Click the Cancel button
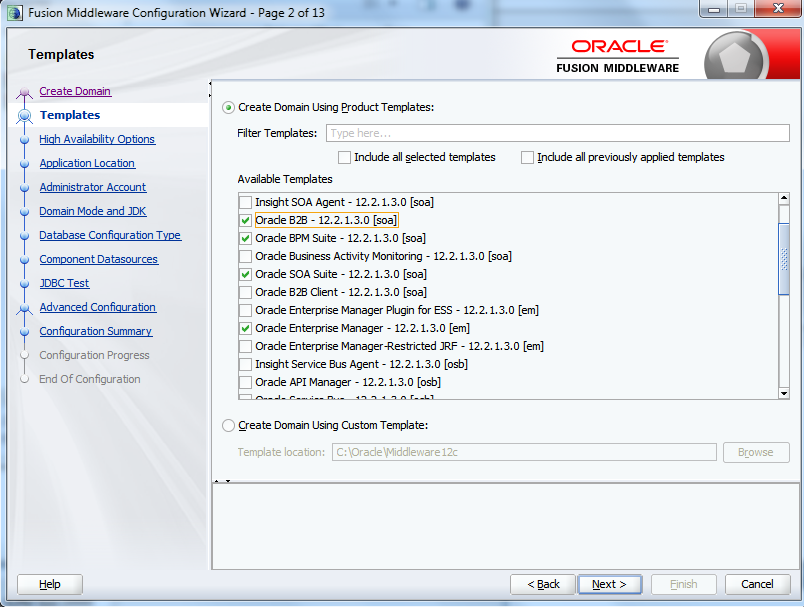The width and height of the screenshot is (804, 607). pyautogui.click(x=757, y=584)
